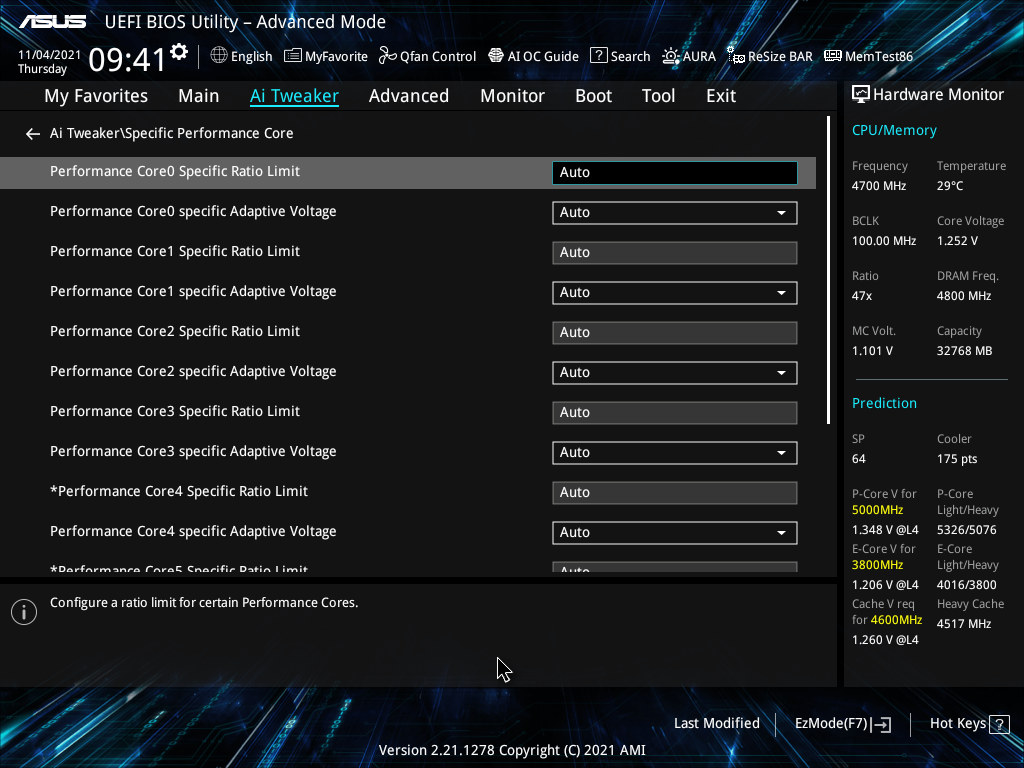The width and height of the screenshot is (1024, 768).
Task: Switch to My Favorites tab
Action: [96, 96]
